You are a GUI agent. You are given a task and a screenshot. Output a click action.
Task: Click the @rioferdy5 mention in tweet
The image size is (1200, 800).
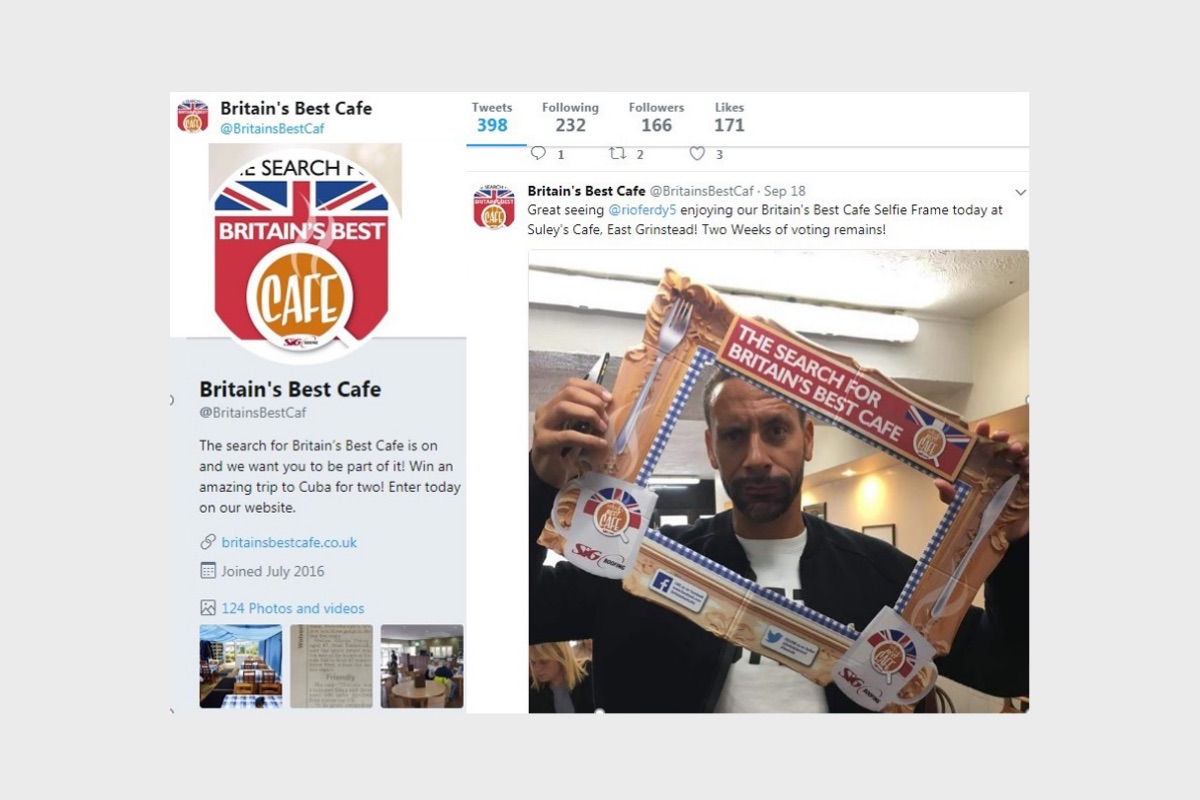pyautogui.click(x=644, y=210)
